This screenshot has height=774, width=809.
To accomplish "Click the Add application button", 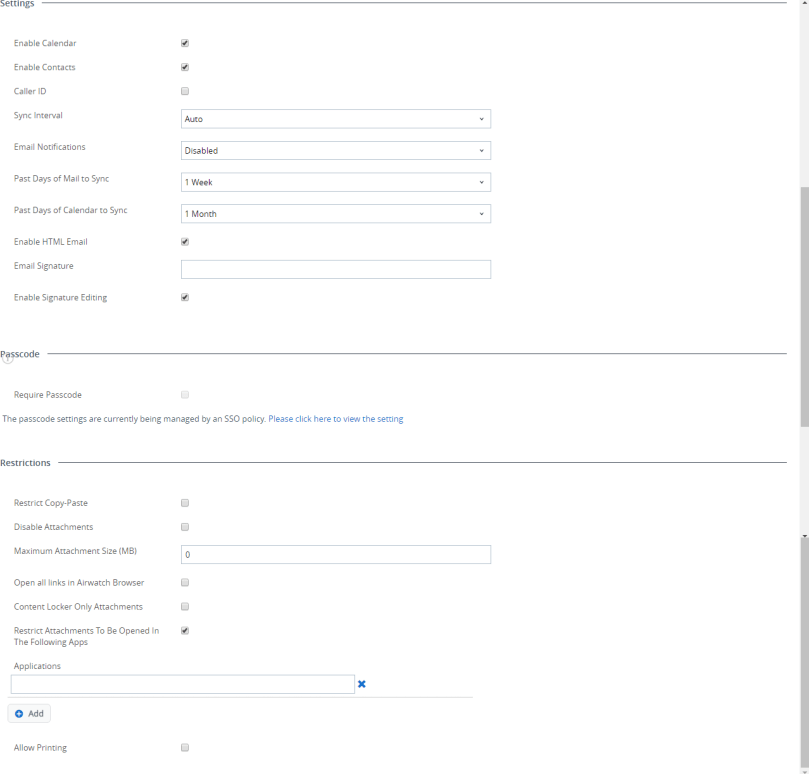I will [x=29, y=713].
